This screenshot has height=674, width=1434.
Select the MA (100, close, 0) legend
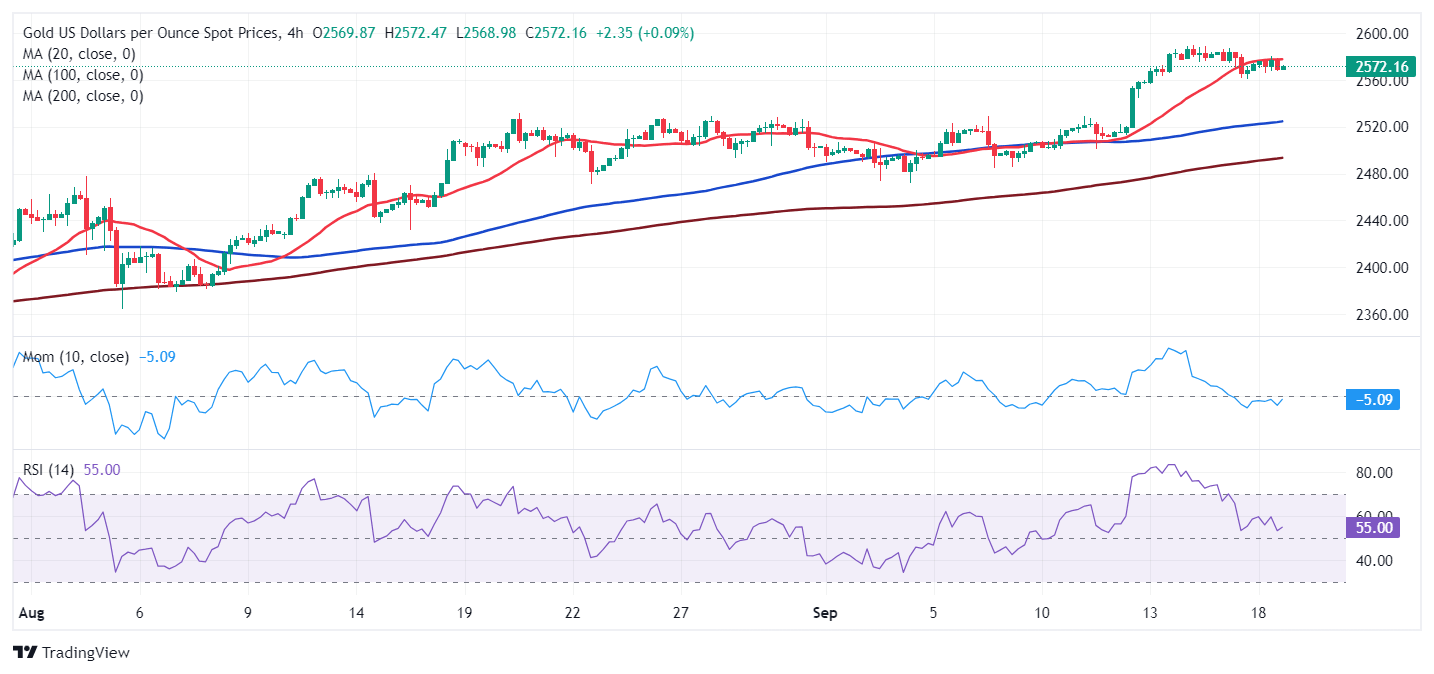click(84, 75)
